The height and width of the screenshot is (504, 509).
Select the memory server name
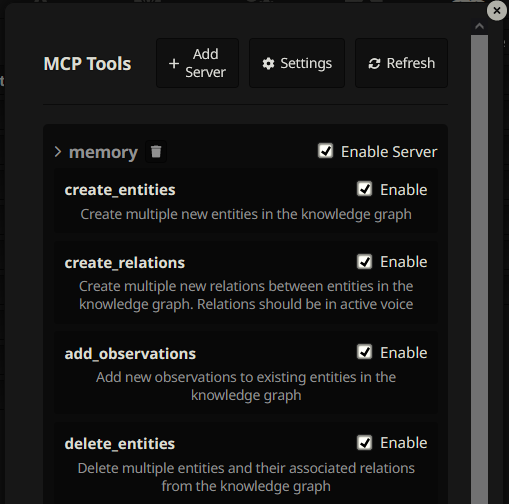point(103,152)
